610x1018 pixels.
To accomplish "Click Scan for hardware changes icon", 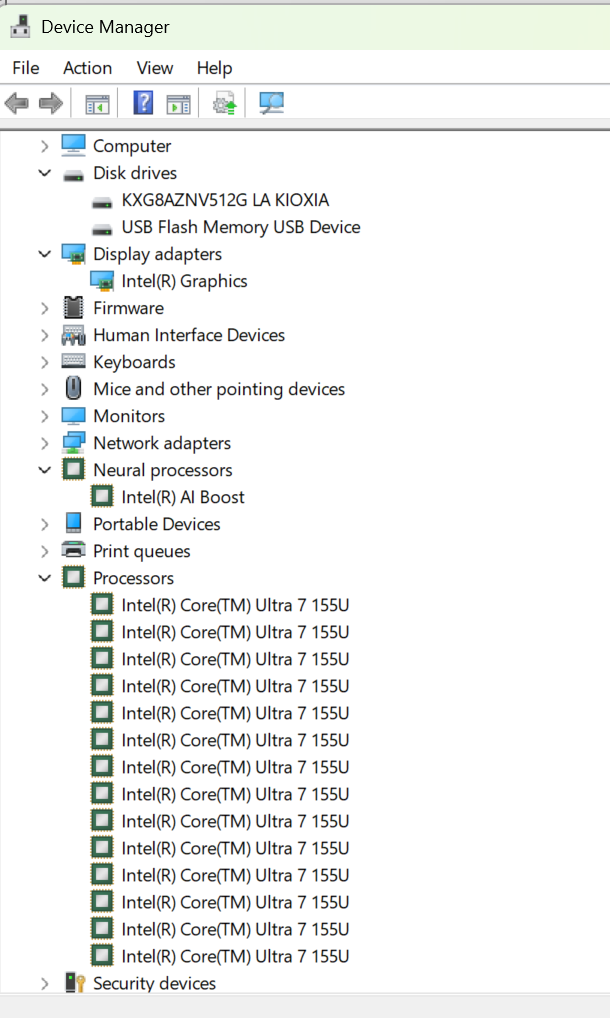I will [271, 103].
